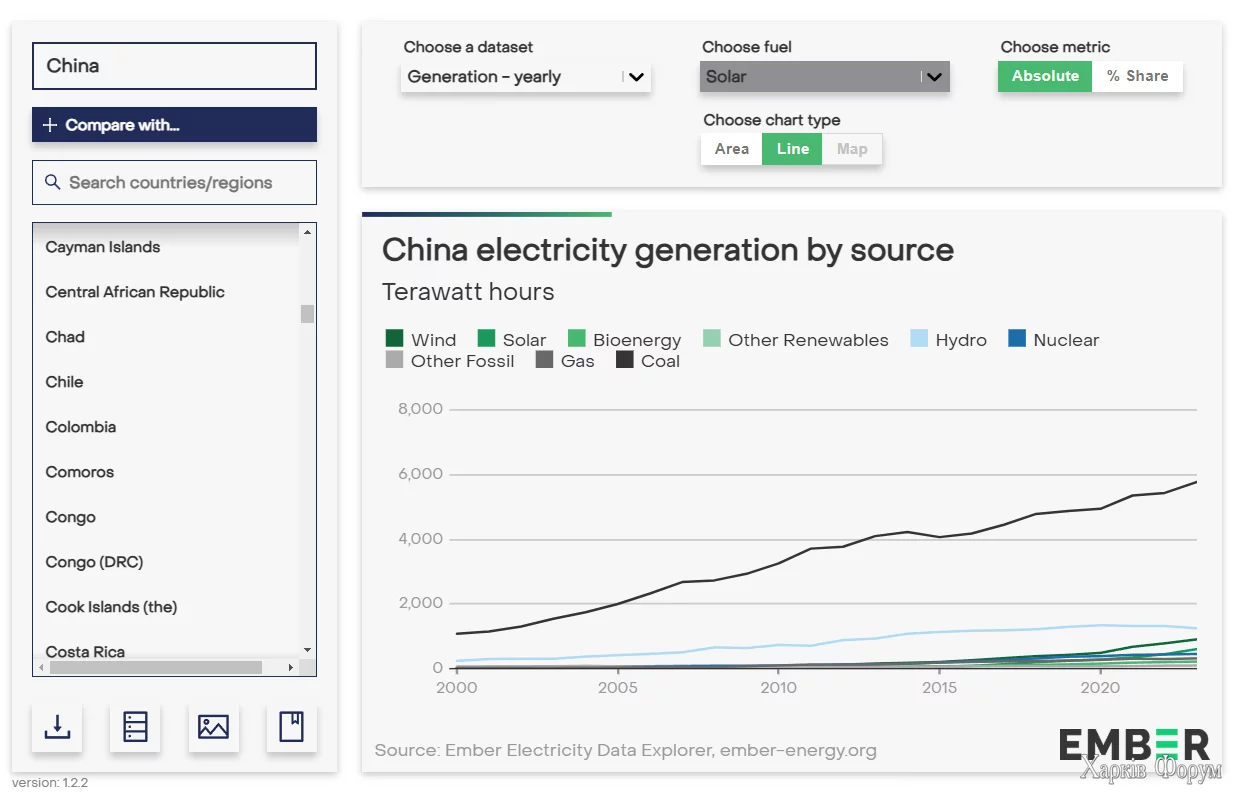Select Chile from the country list
This screenshot has width=1241, height=796.
(x=64, y=382)
